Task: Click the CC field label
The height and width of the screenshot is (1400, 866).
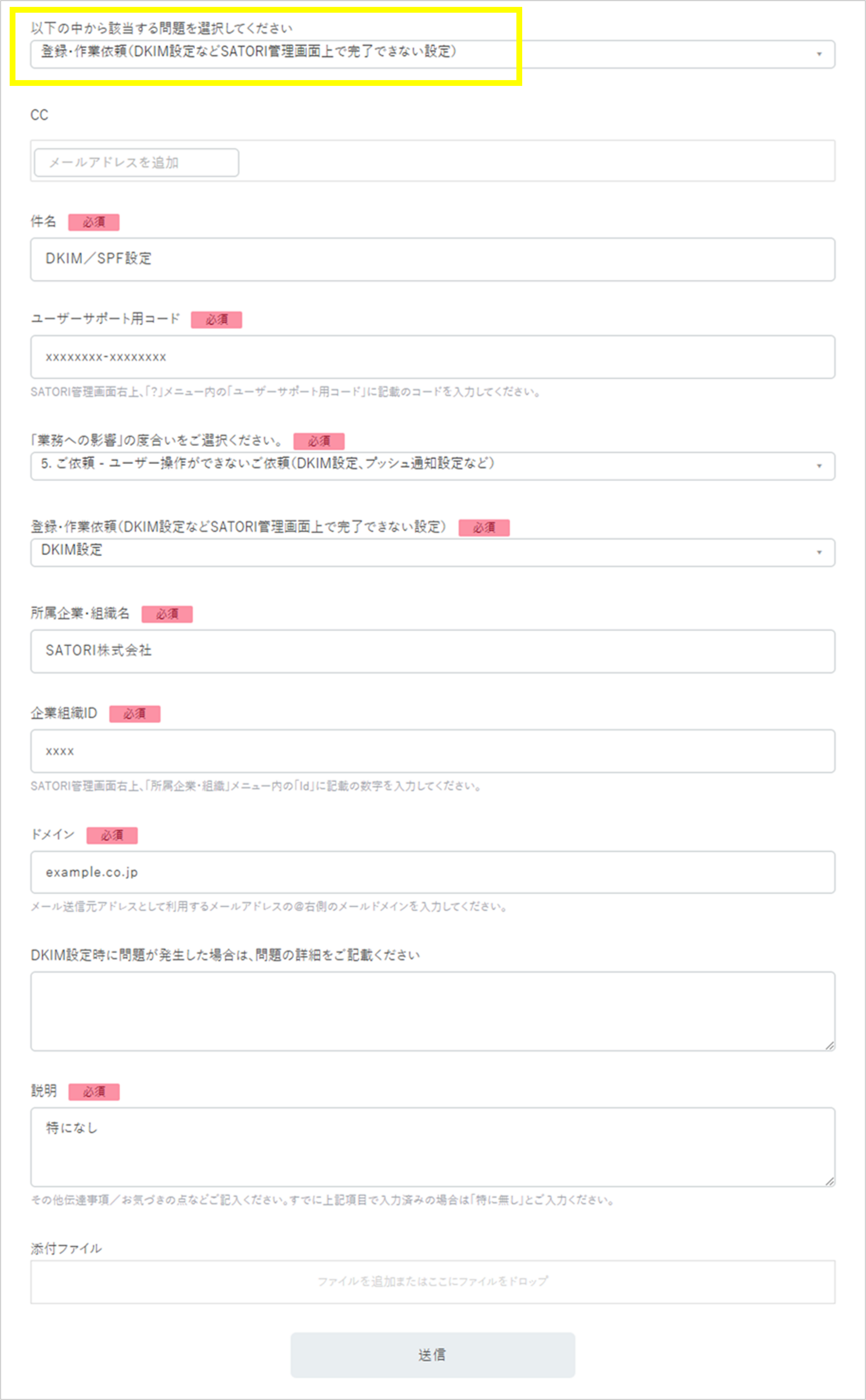Action: click(x=39, y=115)
